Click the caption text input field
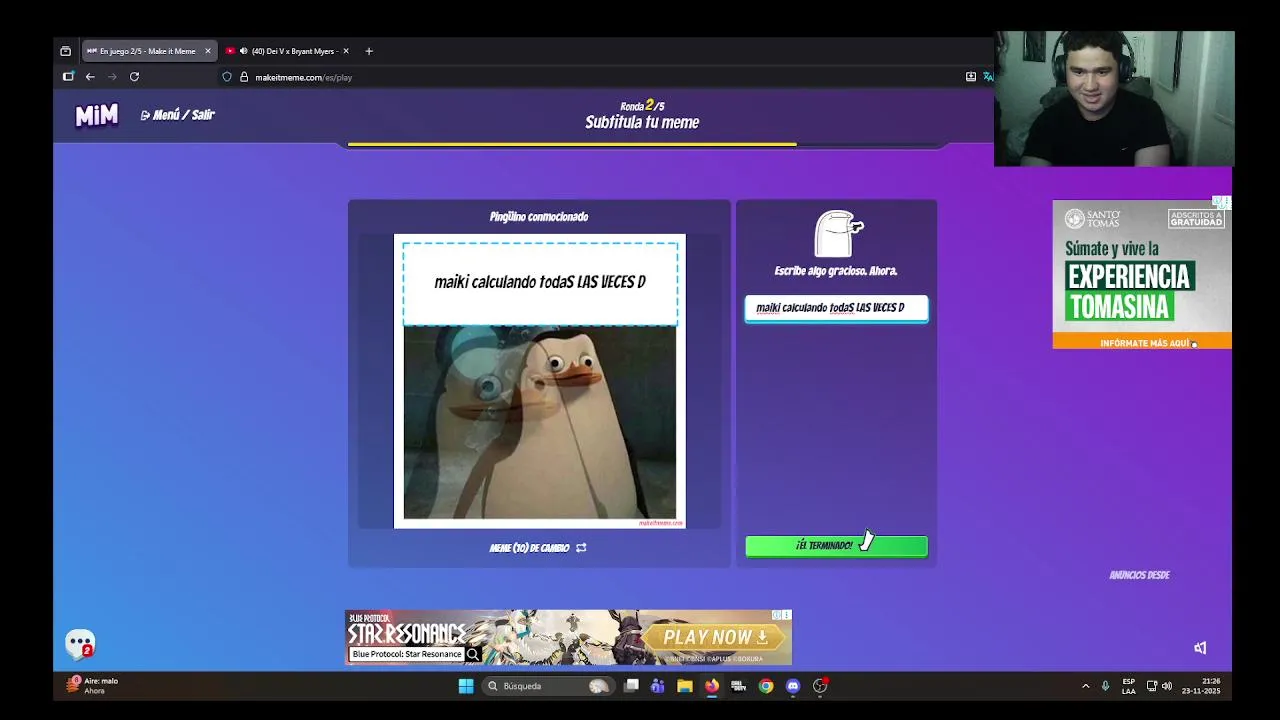 [836, 308]
